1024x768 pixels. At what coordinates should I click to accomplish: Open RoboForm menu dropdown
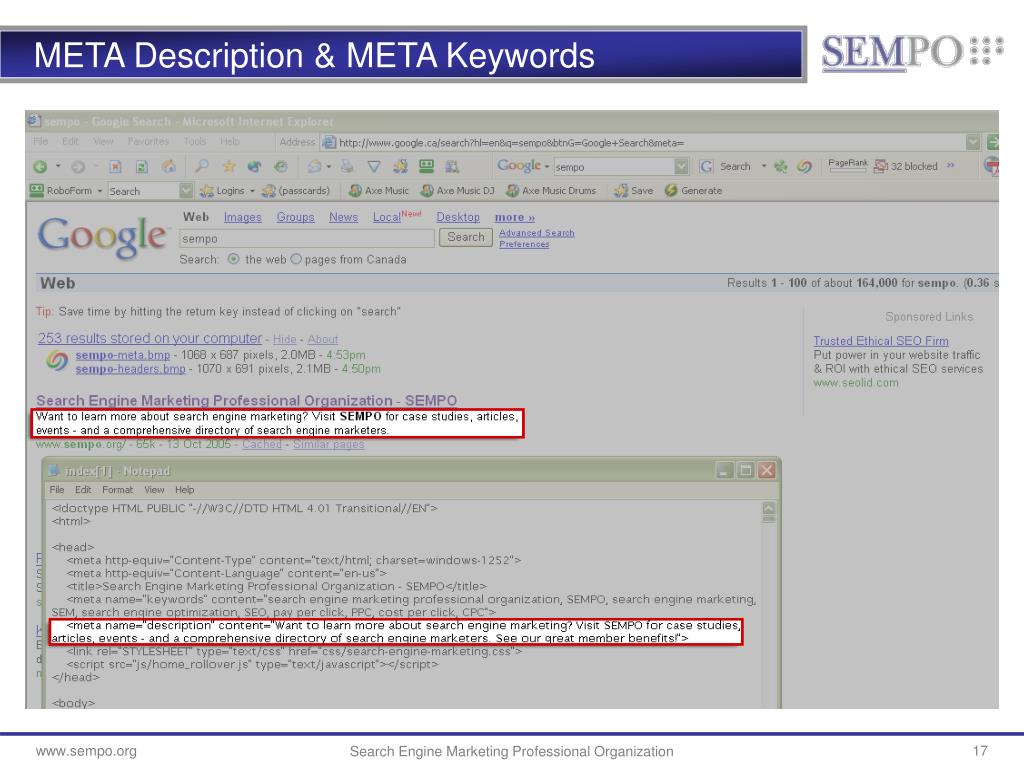[x=100, y=191]
